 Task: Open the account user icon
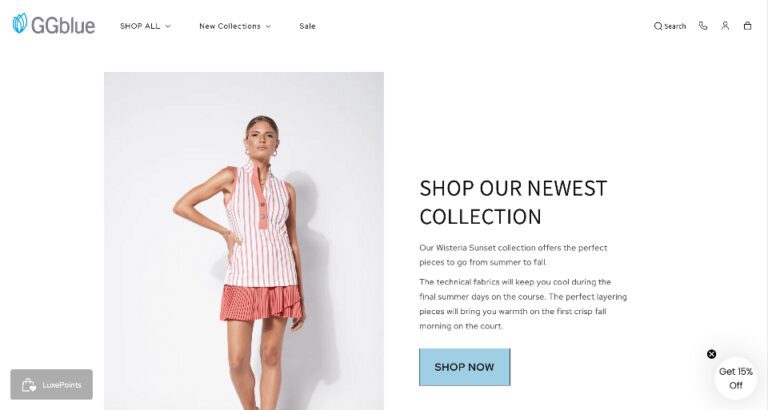[x=725, y=26]
